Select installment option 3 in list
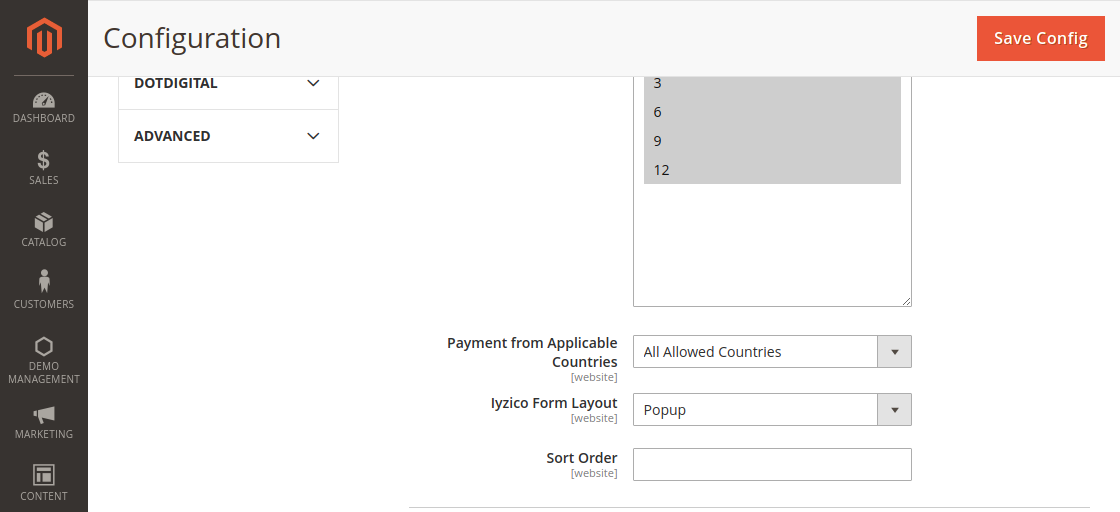 (x=772, y=83)
